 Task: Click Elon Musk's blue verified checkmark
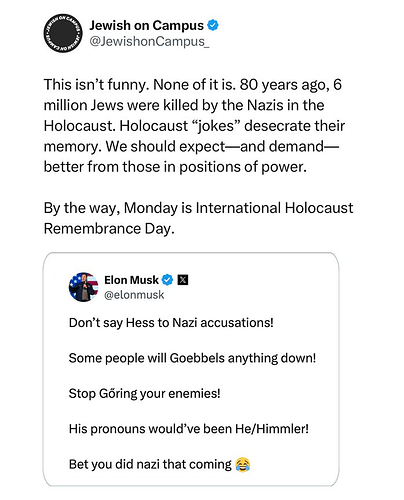coord(167,280)
